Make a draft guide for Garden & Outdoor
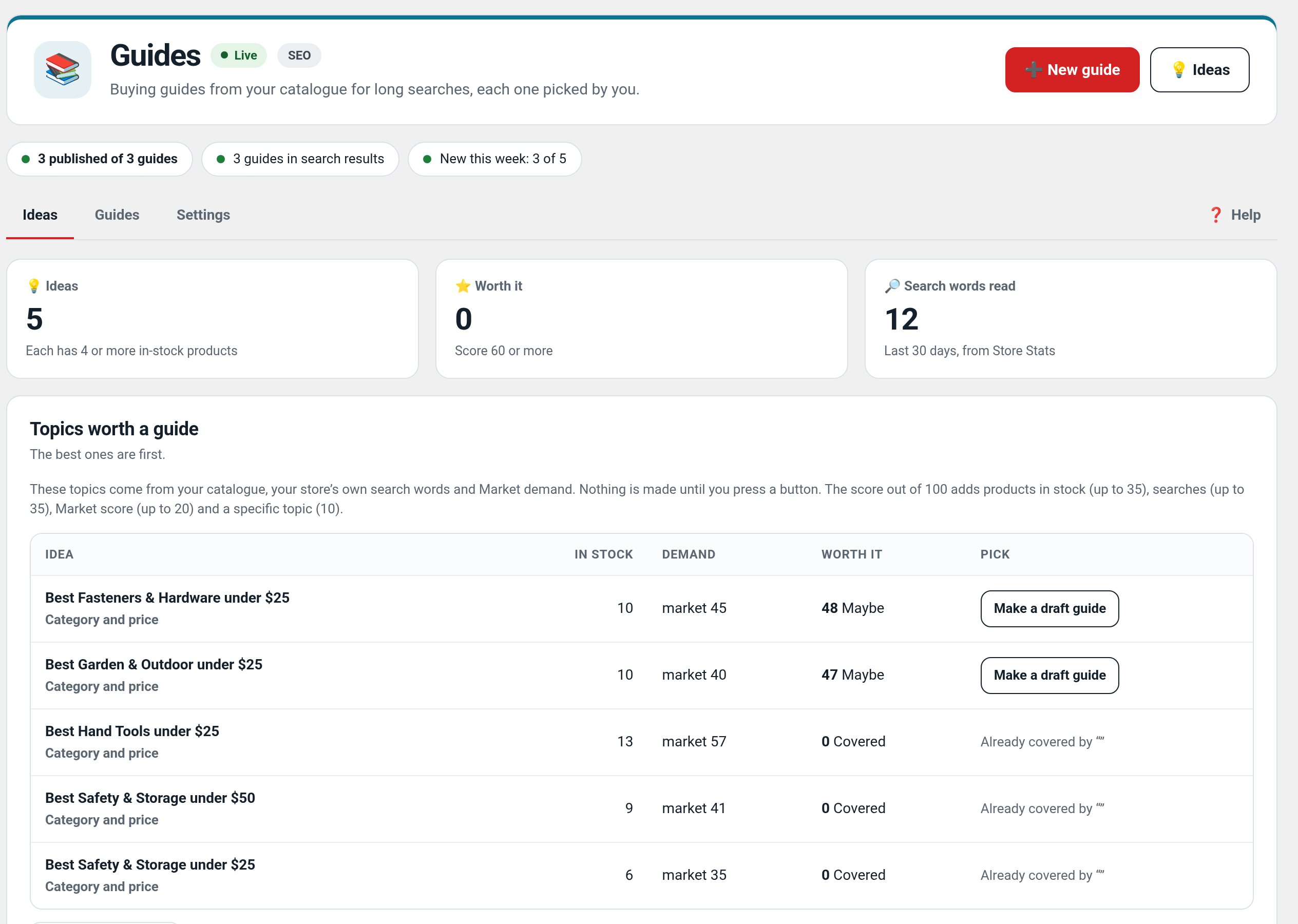Screen dimensions: 1298x924 click(x=1049, y=675)
